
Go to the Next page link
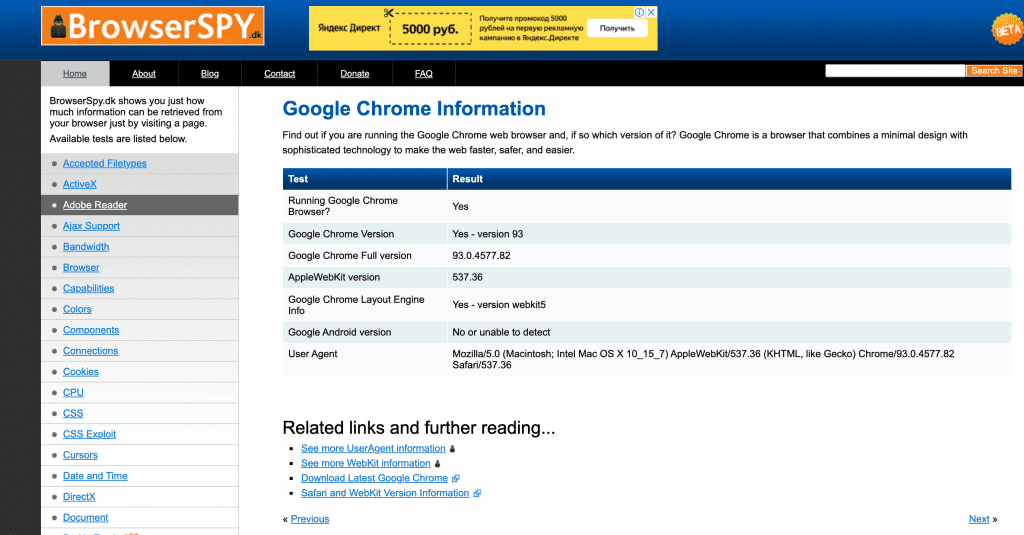coord(979,519)
